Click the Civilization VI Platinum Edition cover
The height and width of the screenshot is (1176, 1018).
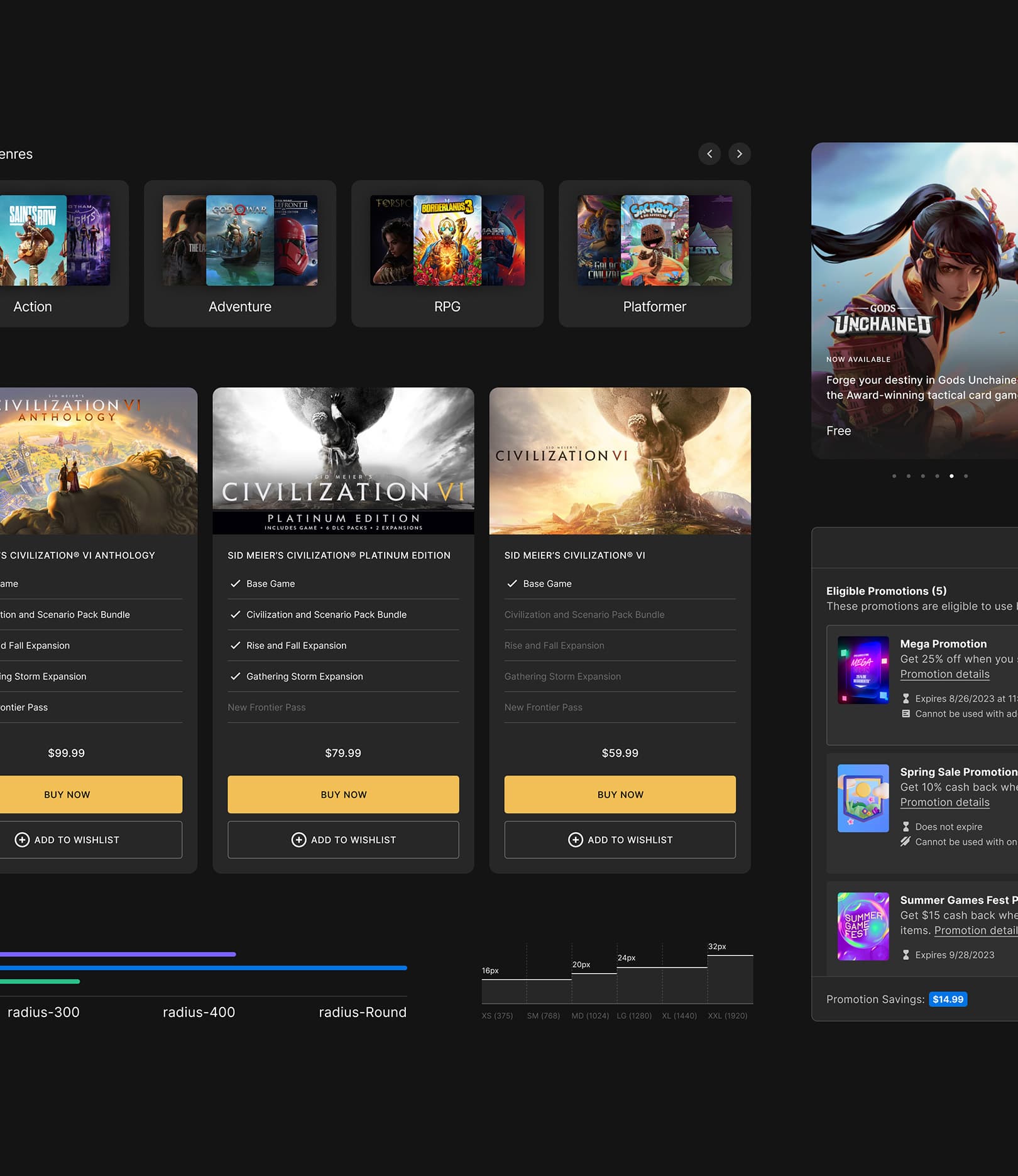(x=343, y=461)
